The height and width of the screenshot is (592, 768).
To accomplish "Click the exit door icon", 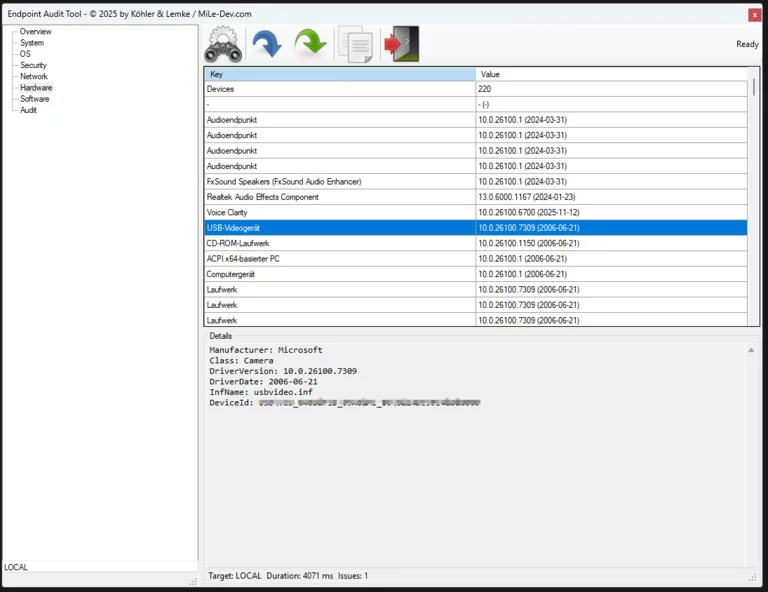I will (x=402, y=45).
